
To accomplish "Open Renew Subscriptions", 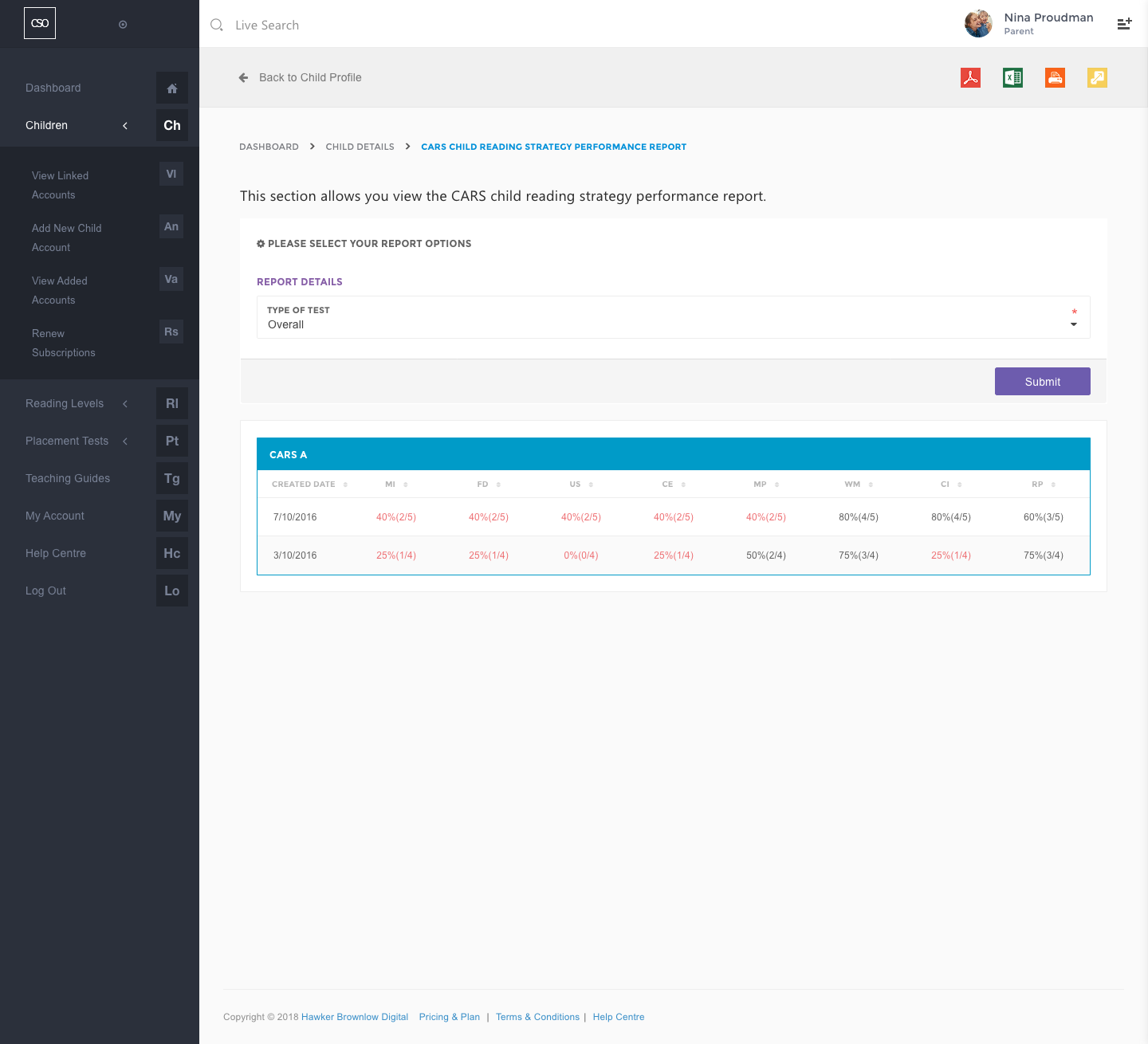I will tap(64, 343).
